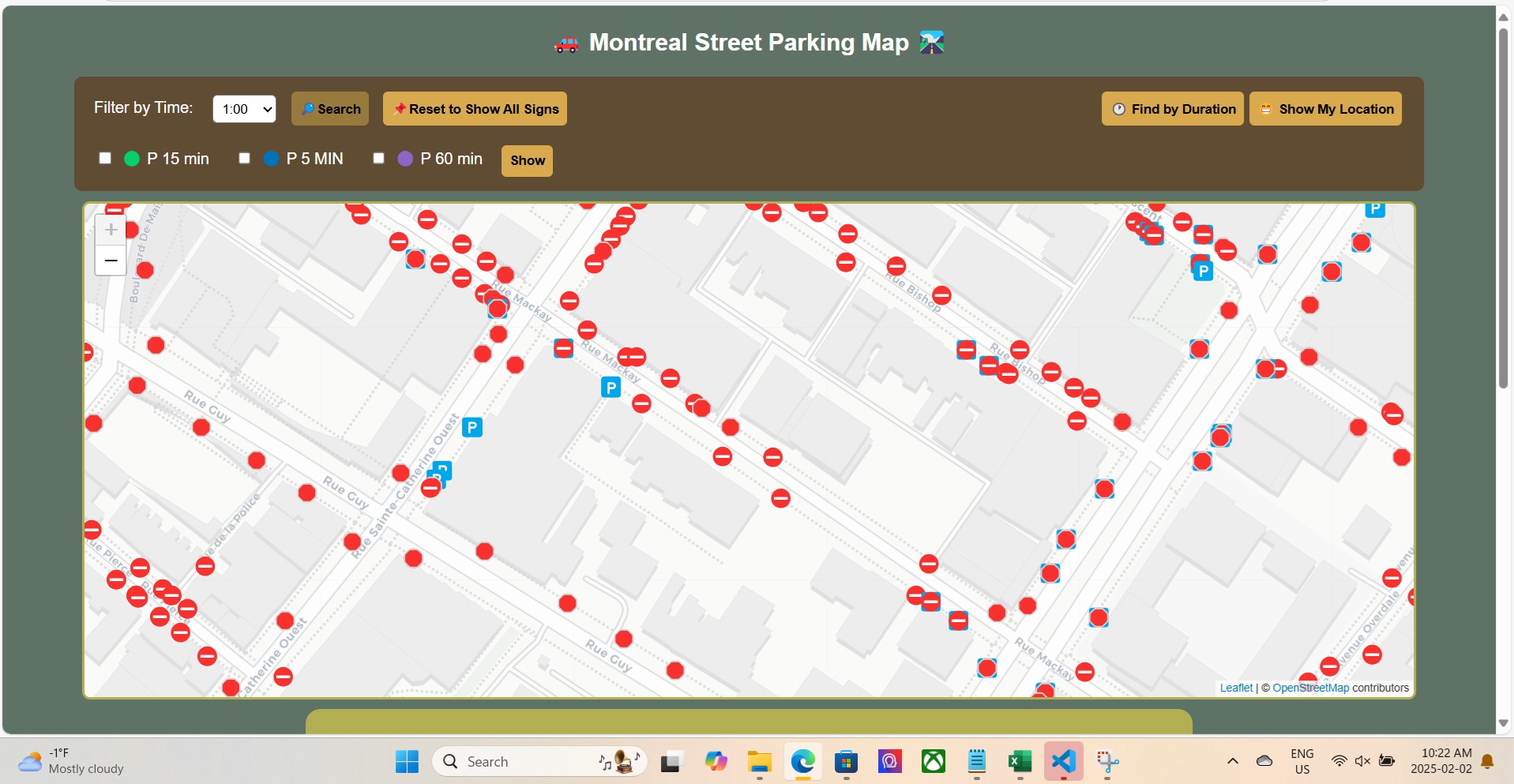This screenshot has height=784, width=1514.
Task: Click the zoom in control on the map
Action: (x=111, y=230)
